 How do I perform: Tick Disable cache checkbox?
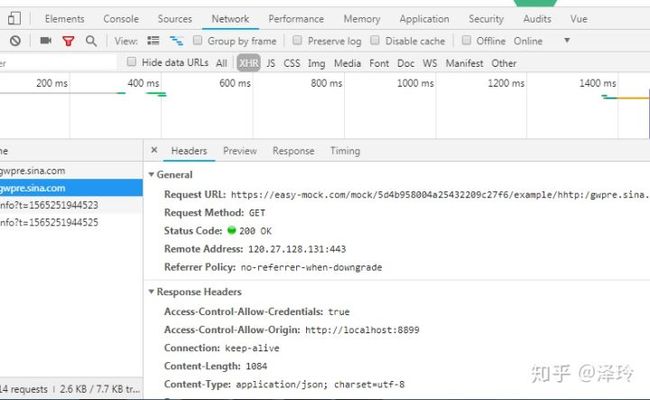pyautogui.click(x=375, y=40)
